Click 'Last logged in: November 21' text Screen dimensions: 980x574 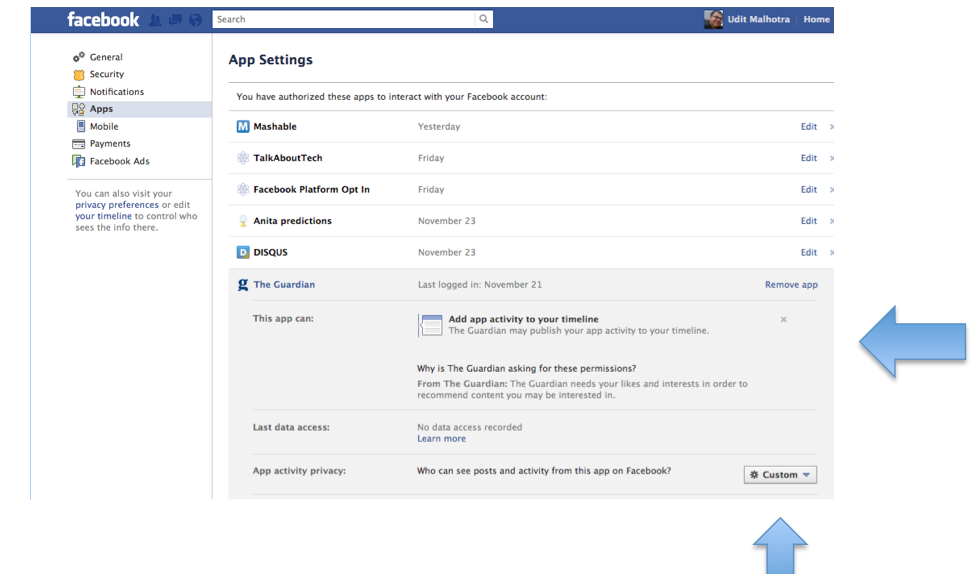pos(479,284)
